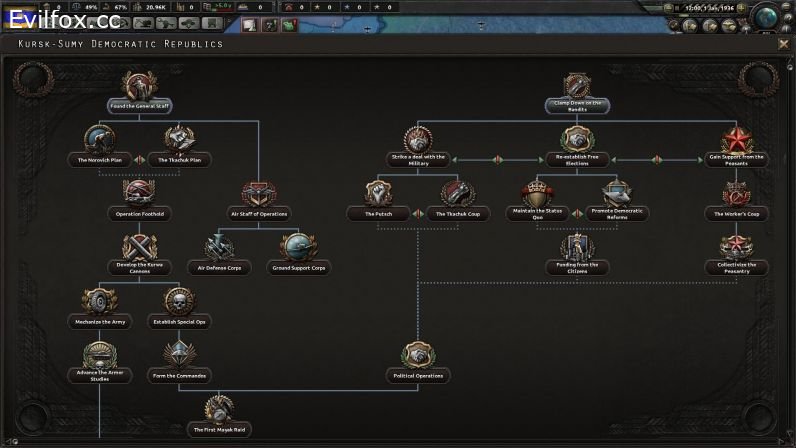Choose The Putsch focus icon
Viewport: 796px width, 448px height.
pos(377,197)
